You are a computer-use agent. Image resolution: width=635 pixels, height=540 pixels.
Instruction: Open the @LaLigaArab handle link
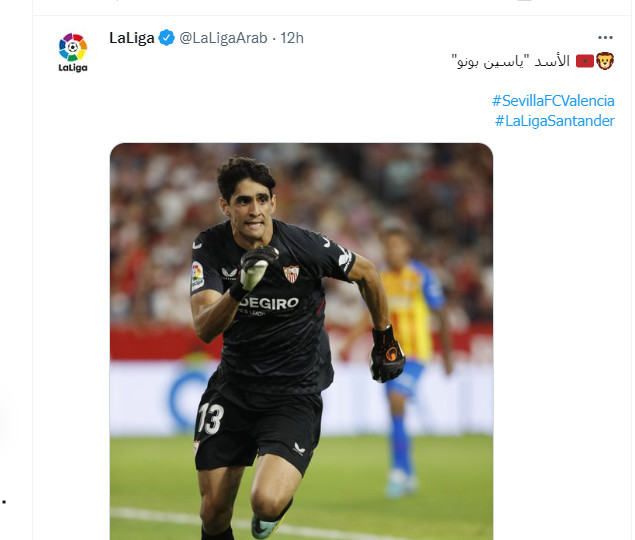point(223,38)
